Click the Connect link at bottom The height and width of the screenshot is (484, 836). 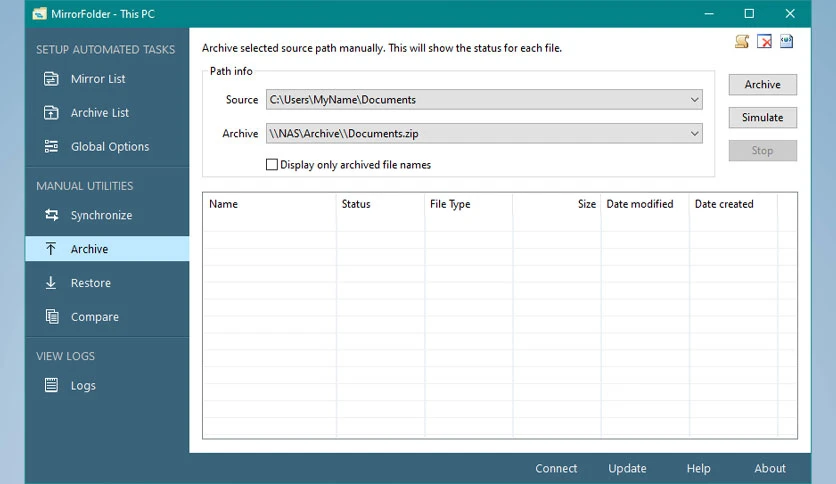point(556,469)
